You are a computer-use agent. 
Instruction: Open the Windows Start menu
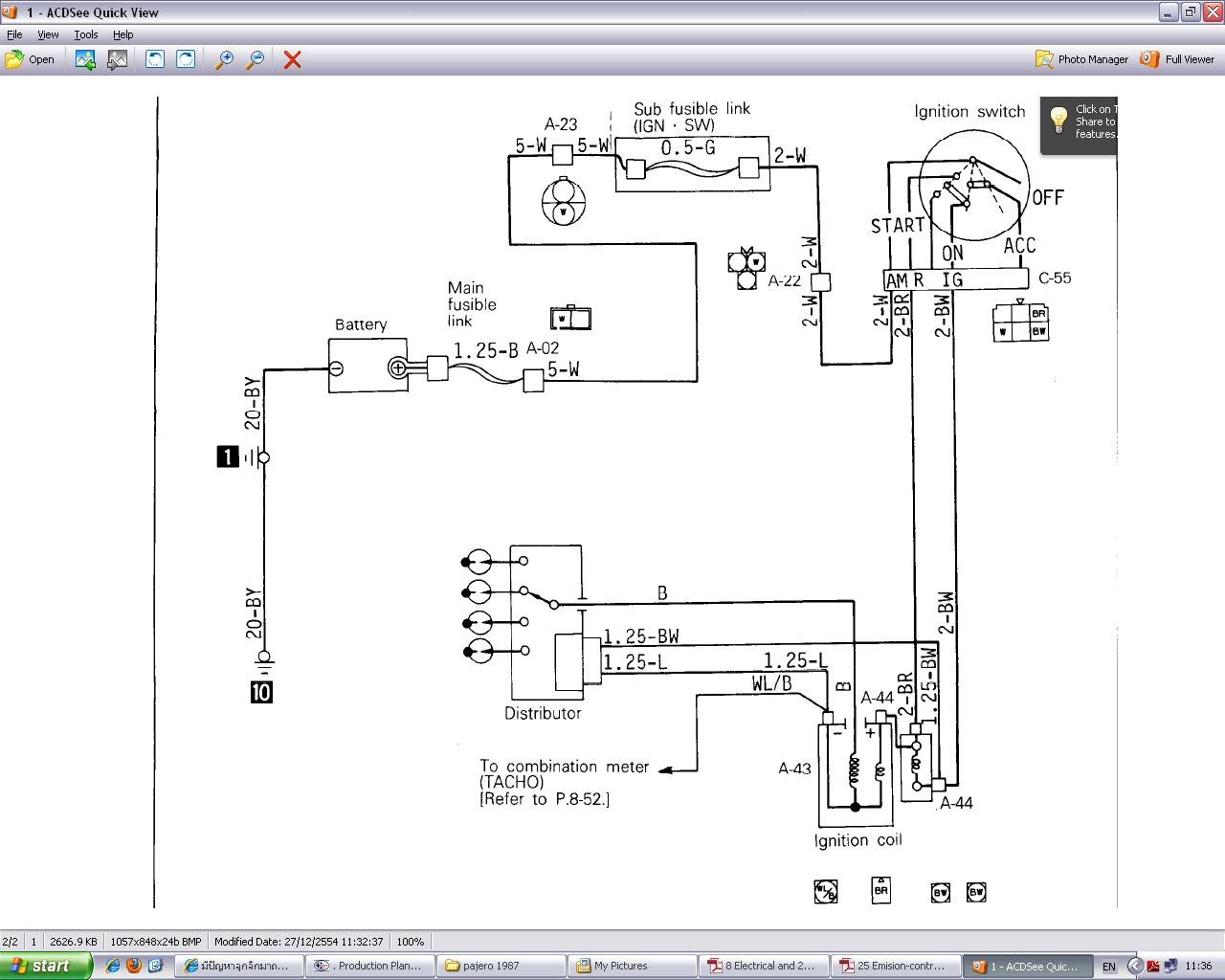pyautogui.click(x=45, y=966)
